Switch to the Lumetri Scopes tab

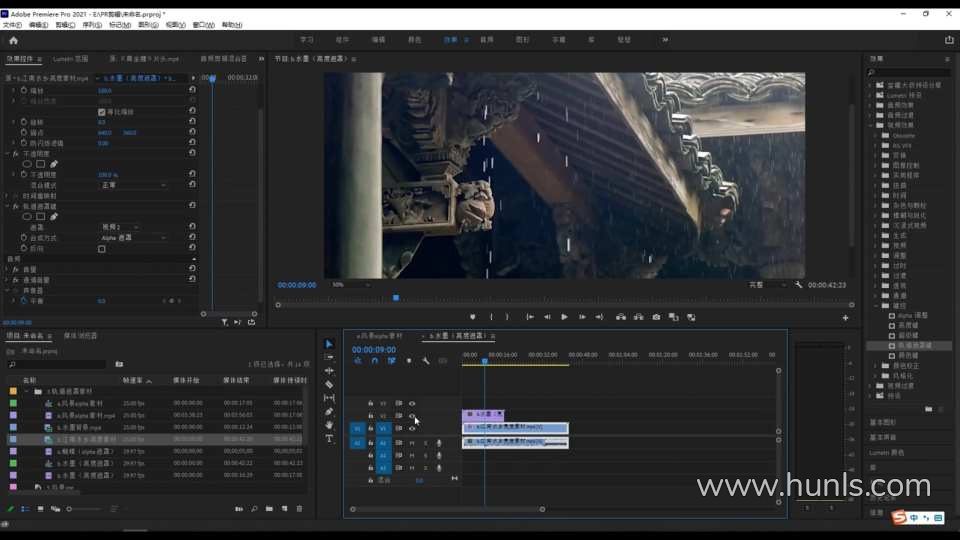(70, 59)
